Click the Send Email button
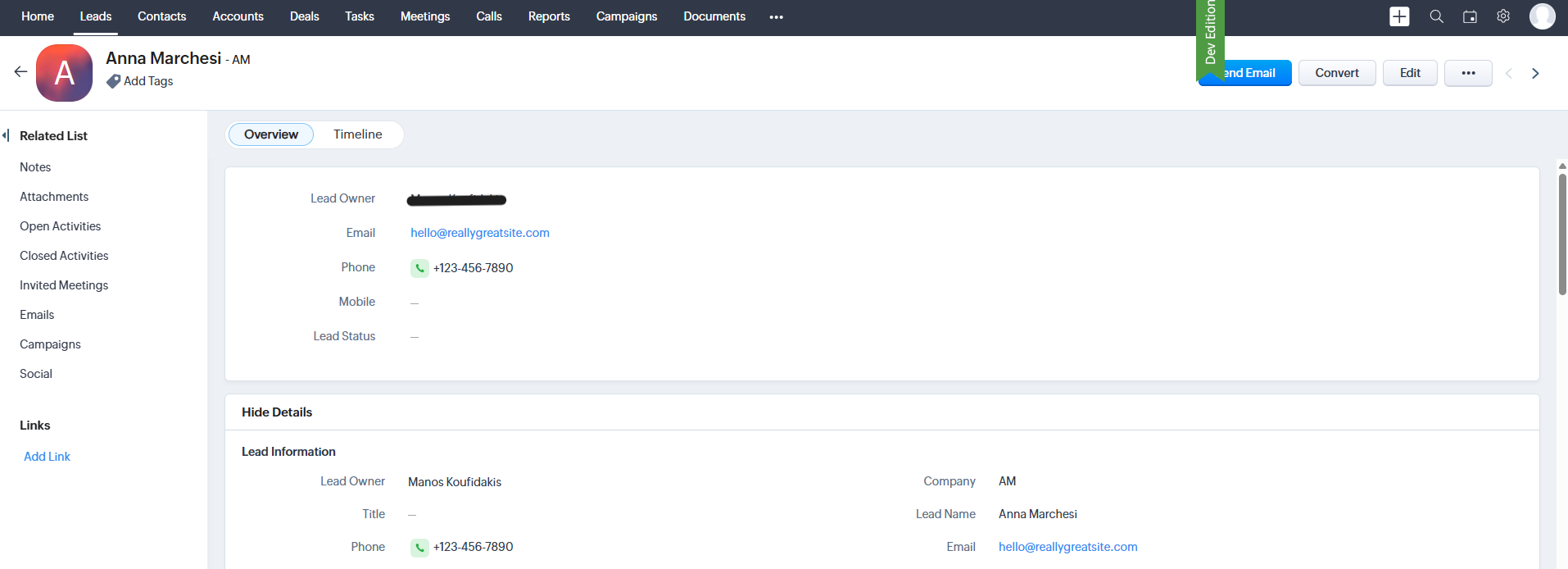1568x569 pixels. tap(1244, 73)
